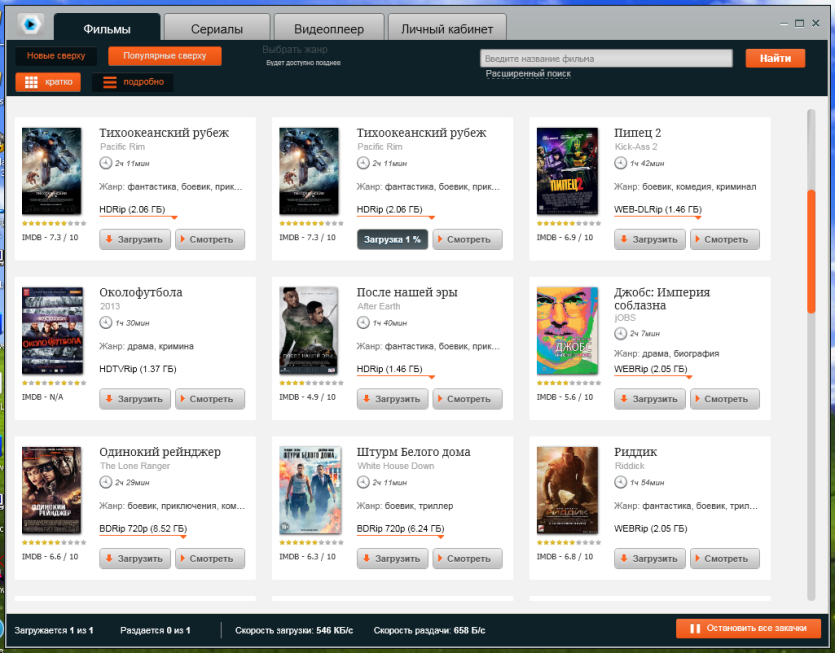The width and height of the screenshot is (835, 653).
Task: Download Штурм Белого дома
Action: pyautogui.click(x=392, y=558)
